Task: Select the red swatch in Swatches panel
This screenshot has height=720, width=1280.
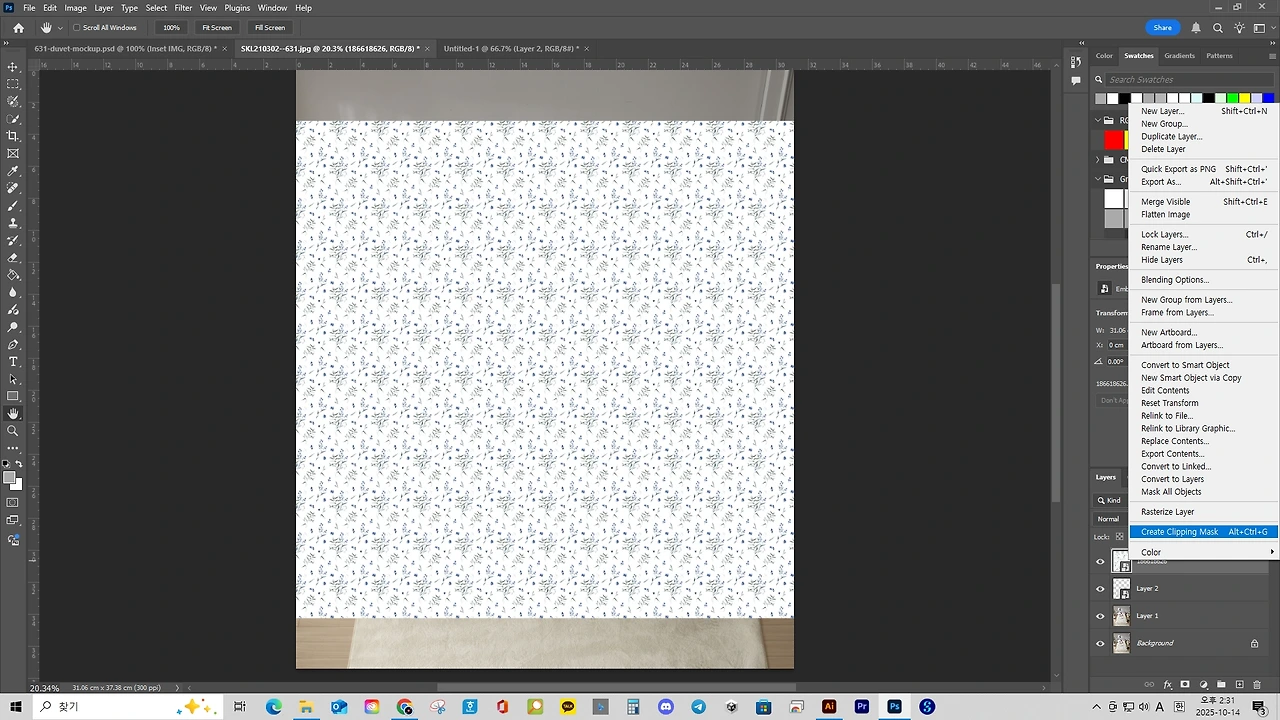Action: [x=1114, y=139]
